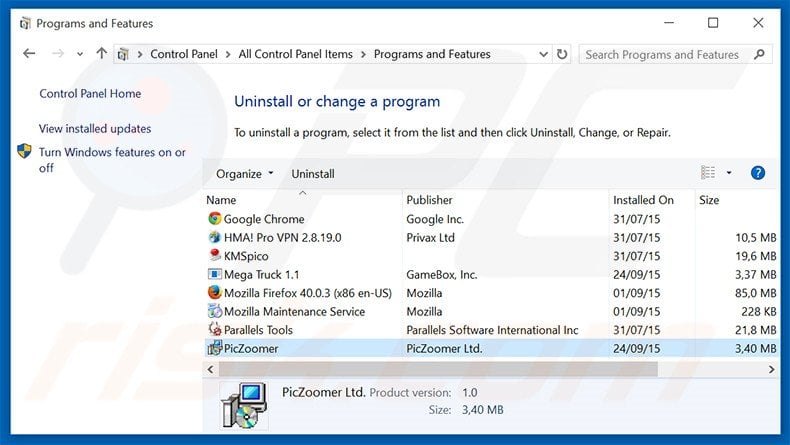The height and width of the screenshot is (445, 790).
Task: Click Control Panel in the breadcrumb
Action: click(x=184, y=54)
